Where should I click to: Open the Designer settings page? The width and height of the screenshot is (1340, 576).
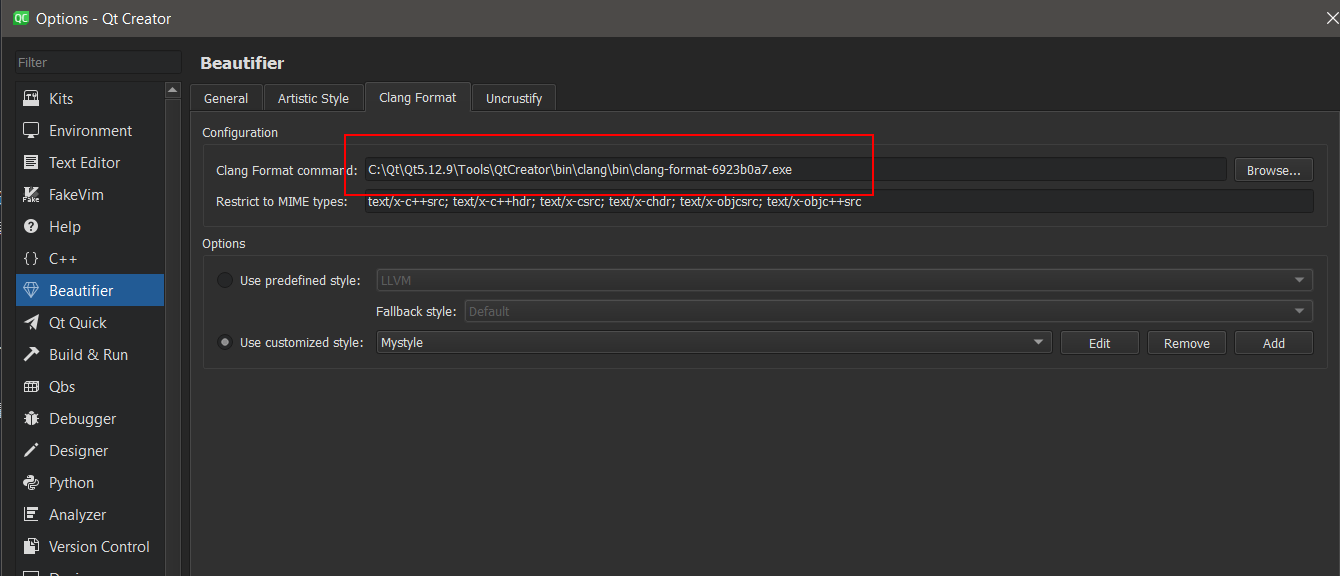coord(90,451)
